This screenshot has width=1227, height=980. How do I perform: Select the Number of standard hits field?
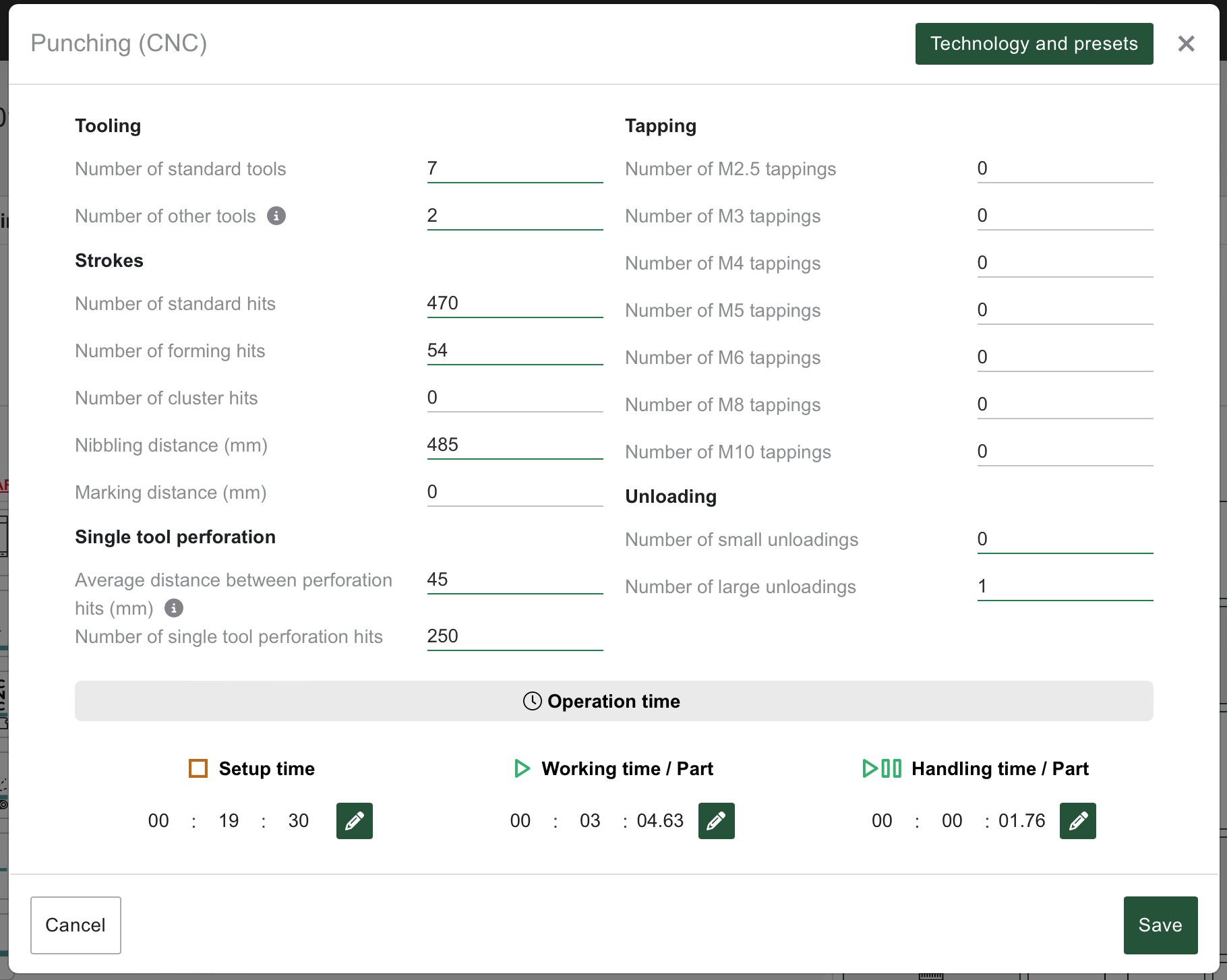[x=514, y=303]
